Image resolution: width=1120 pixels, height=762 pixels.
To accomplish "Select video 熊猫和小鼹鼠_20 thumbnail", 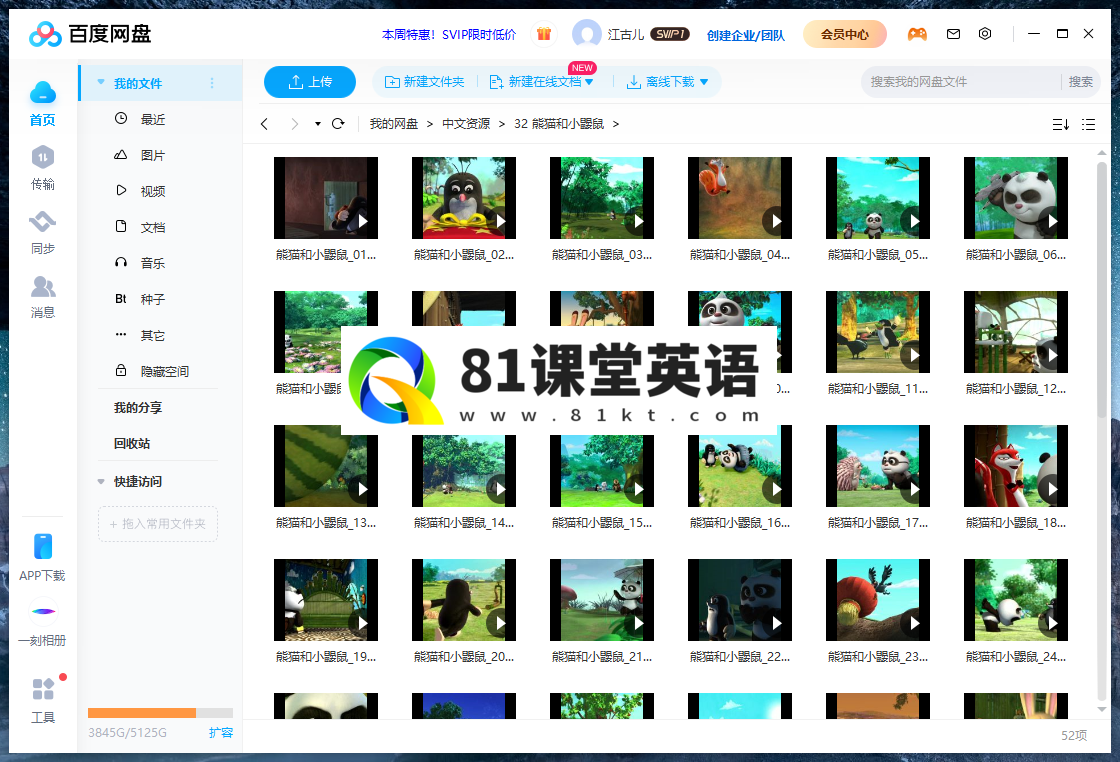I will point(464,600).
